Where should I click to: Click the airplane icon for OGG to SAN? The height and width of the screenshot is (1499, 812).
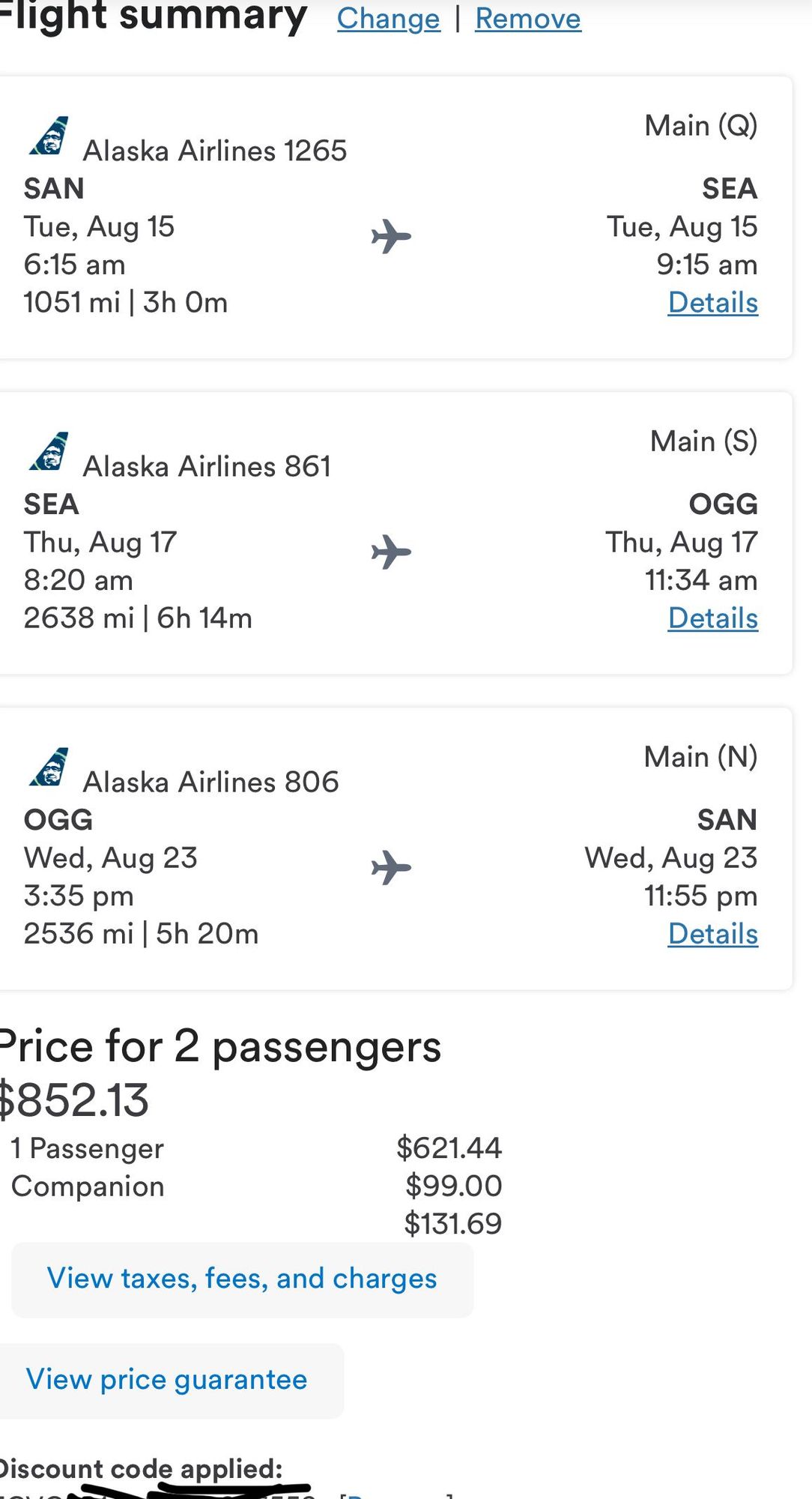tap(391, 868)
